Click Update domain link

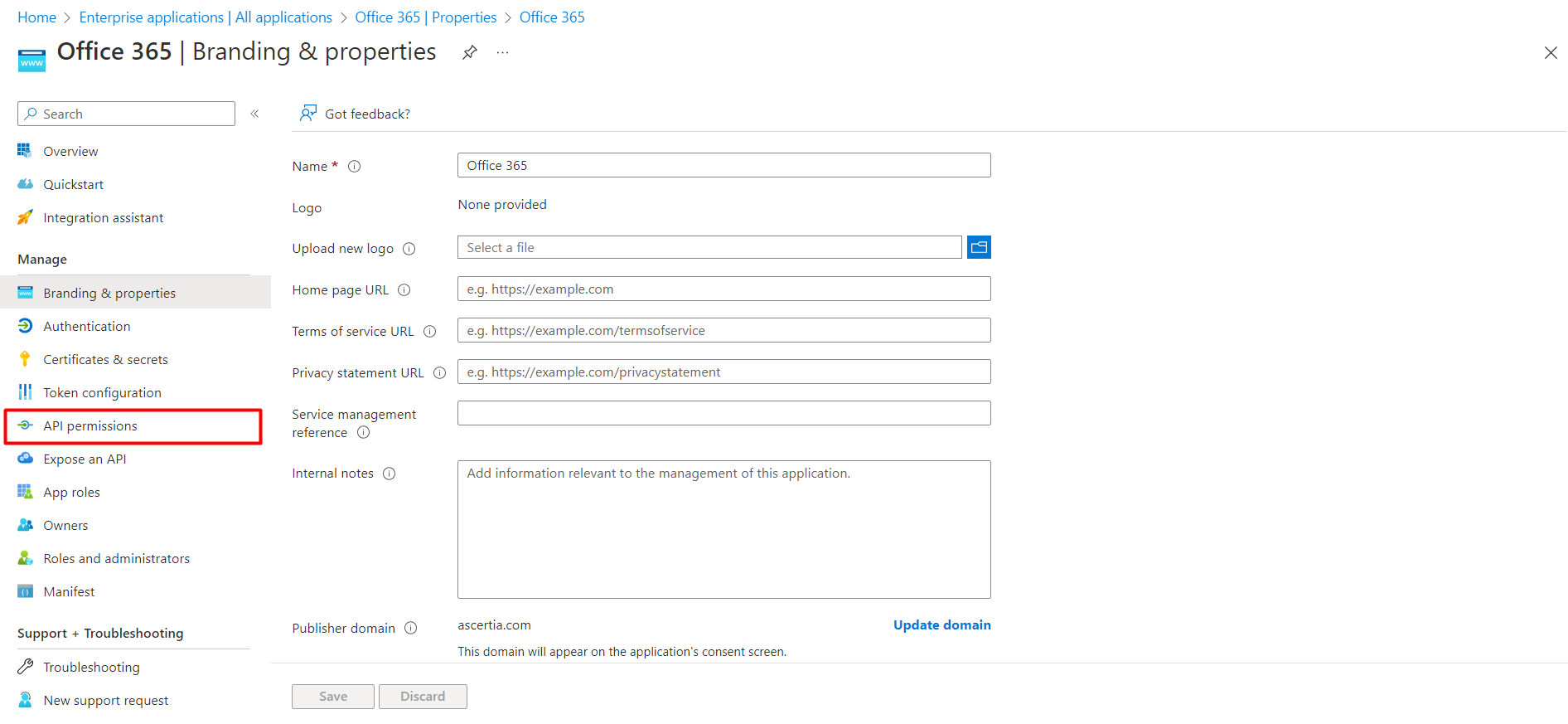point(942,625)
